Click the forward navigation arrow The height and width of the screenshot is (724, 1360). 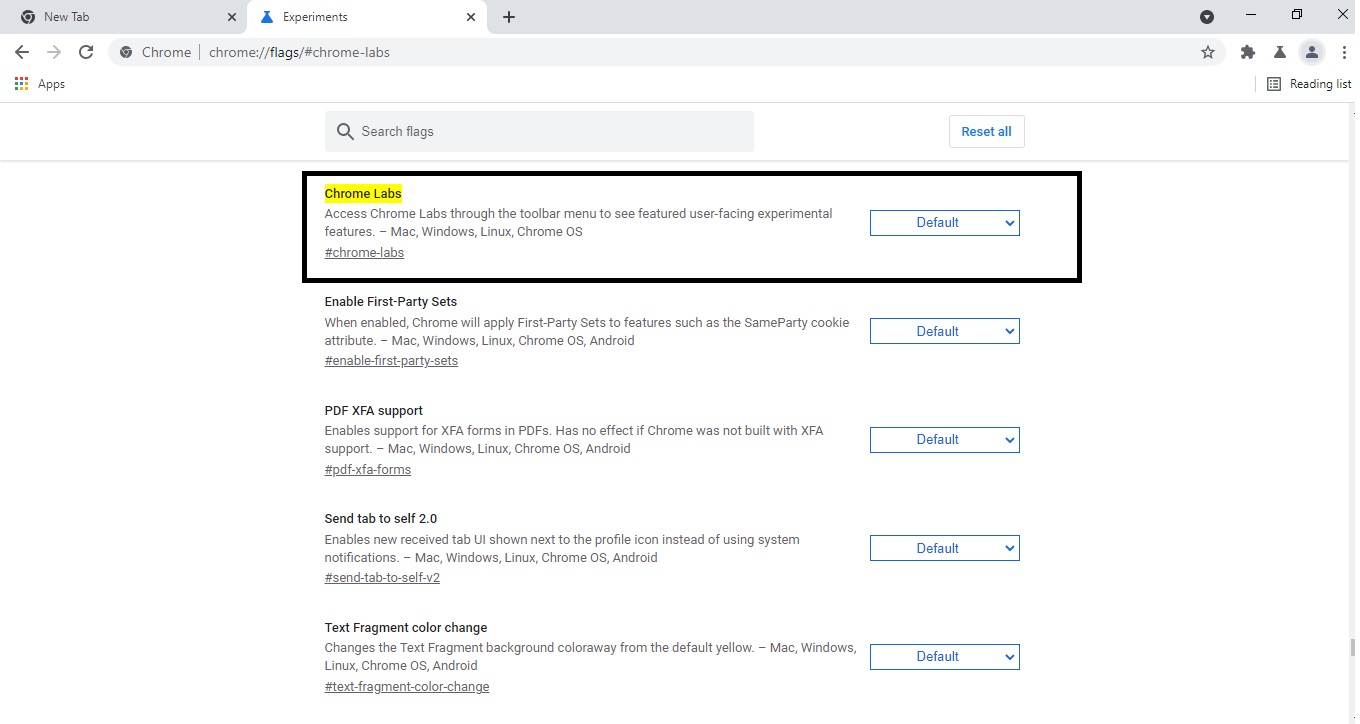tap(54, 52)
